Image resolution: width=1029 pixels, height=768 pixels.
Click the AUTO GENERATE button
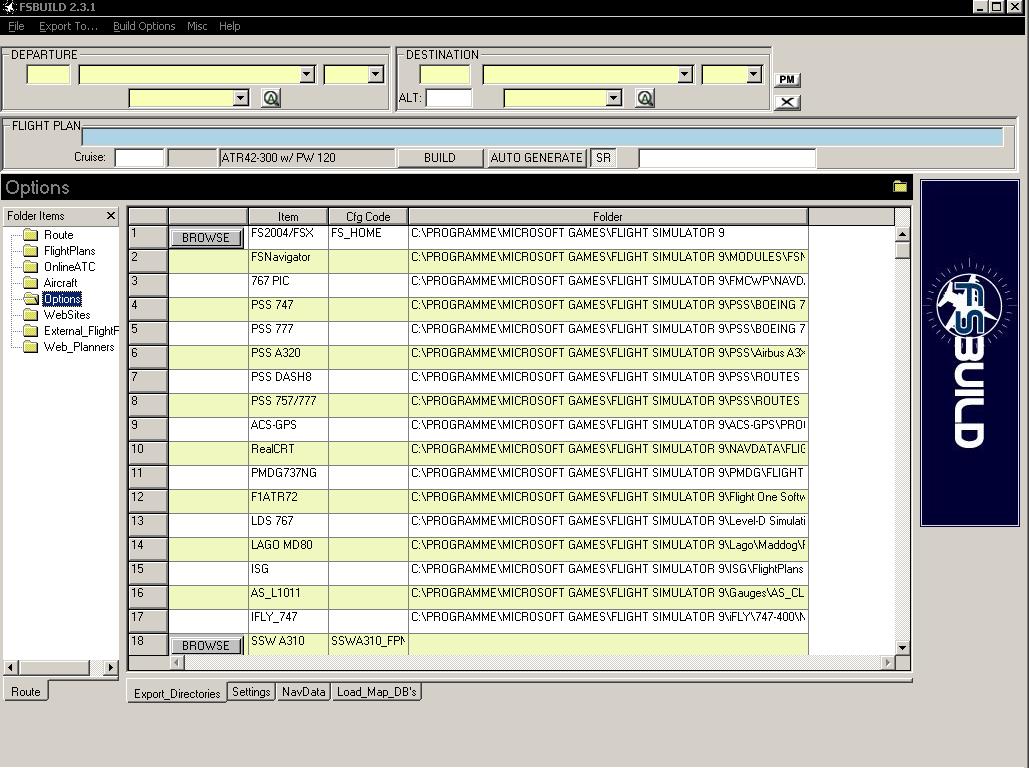pos(536,158)
